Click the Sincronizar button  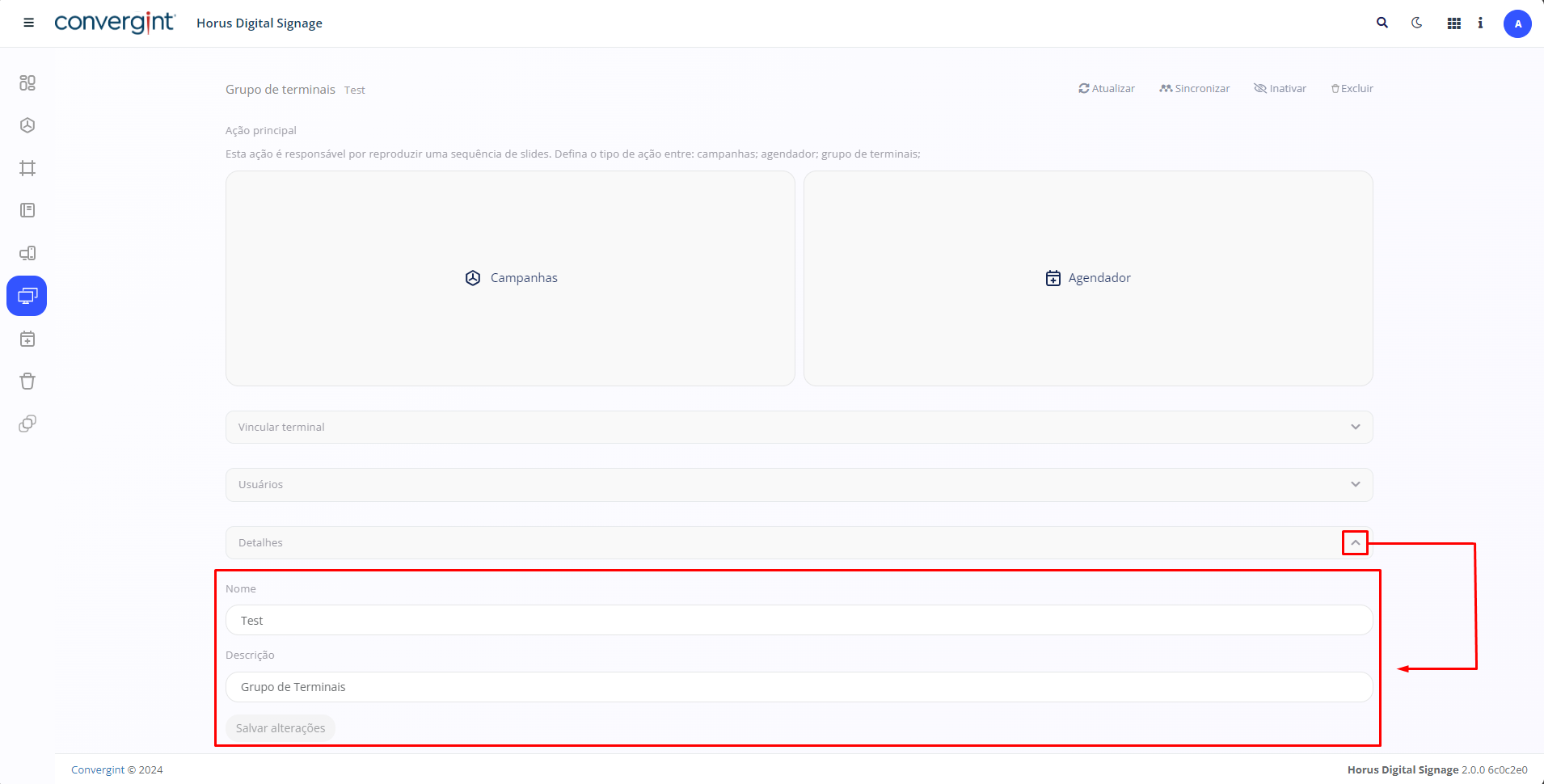tap(1194, 89)
